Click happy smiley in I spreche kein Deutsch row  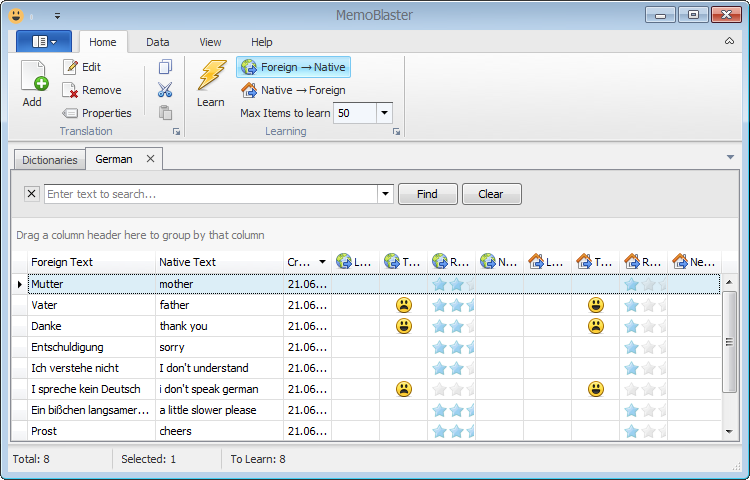coord(596,389)
